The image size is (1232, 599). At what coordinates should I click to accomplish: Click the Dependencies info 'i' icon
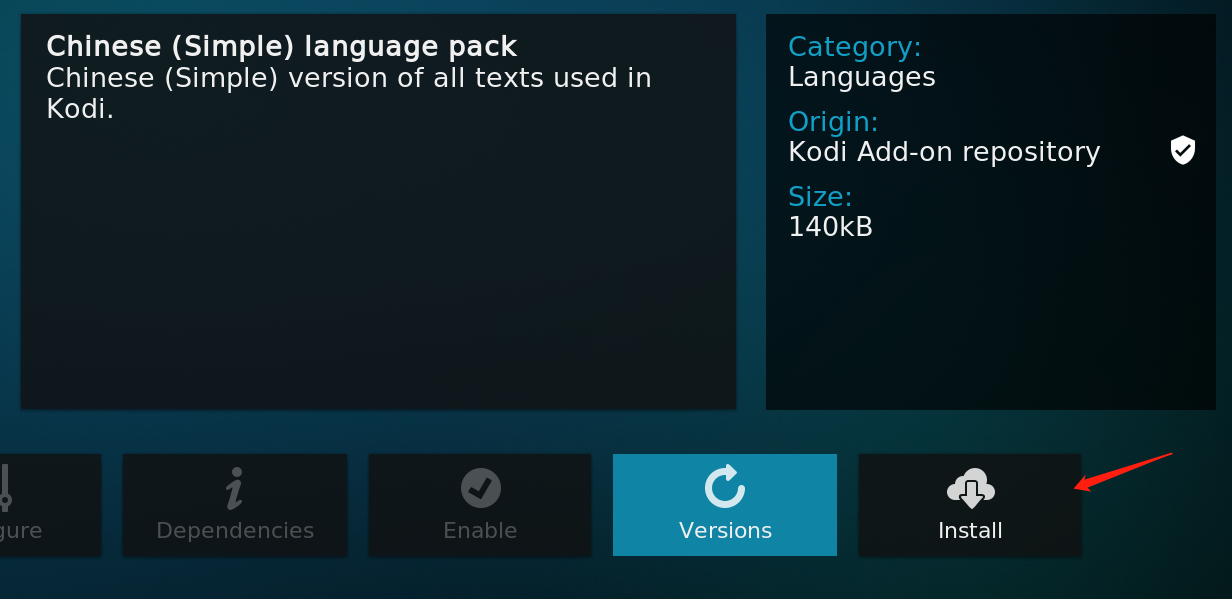pos(234,487)
